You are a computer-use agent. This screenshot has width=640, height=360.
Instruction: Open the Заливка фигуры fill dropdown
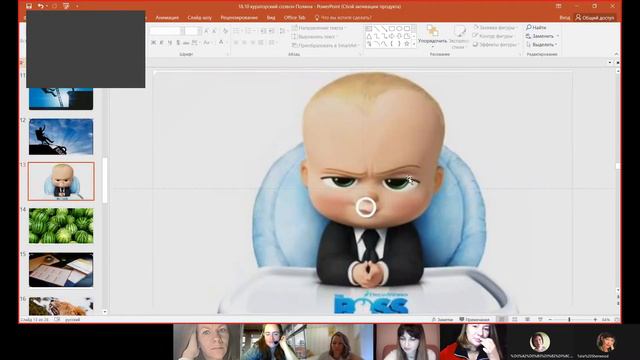coord(495,27)
